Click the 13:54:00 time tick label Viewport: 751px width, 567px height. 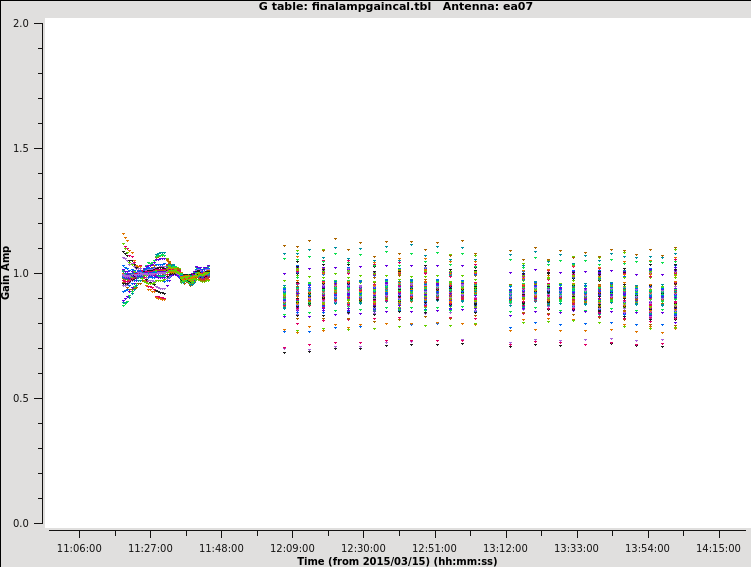click(647, 548)
